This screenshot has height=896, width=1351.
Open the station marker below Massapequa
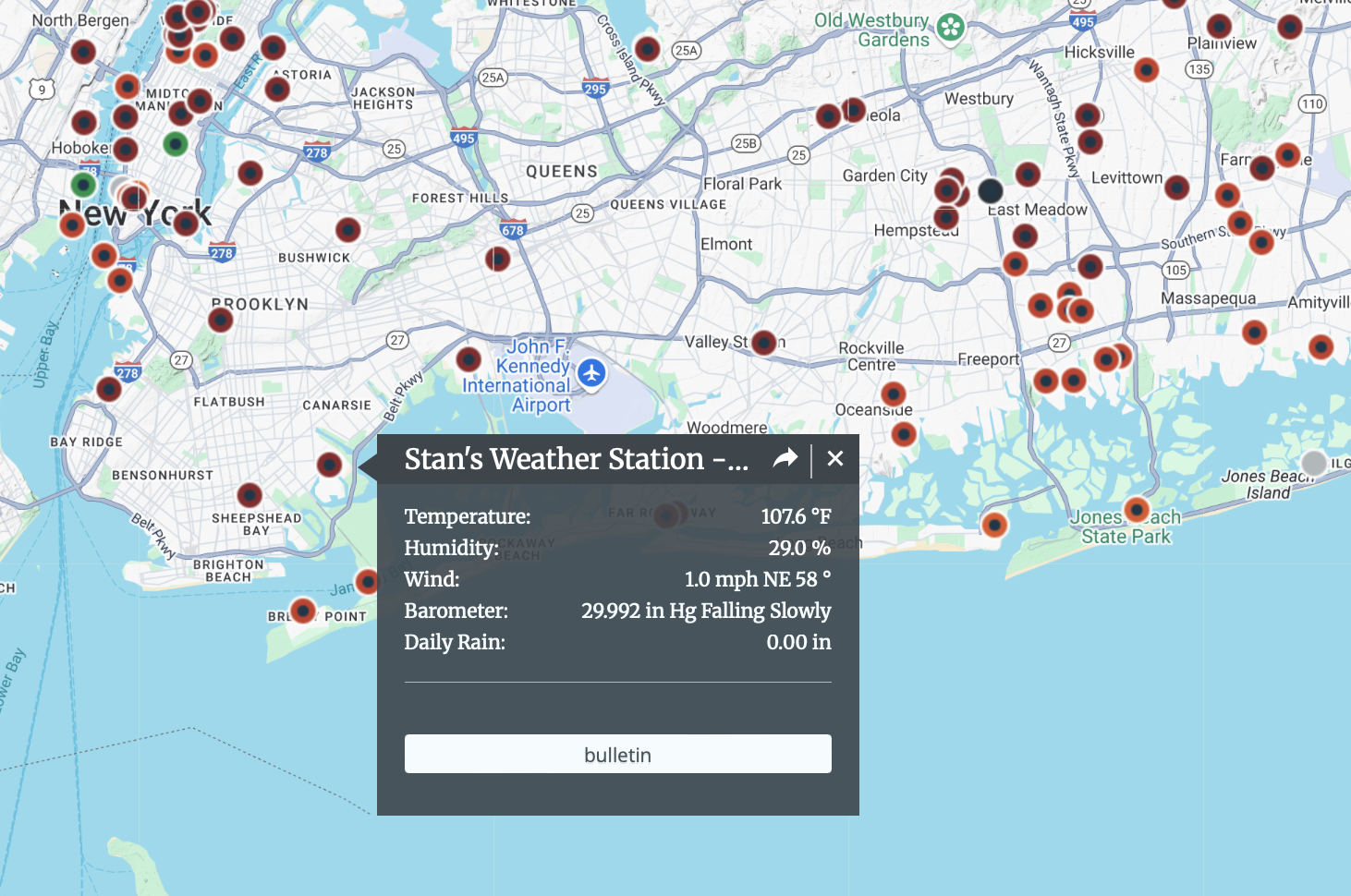click(1254, 332)
